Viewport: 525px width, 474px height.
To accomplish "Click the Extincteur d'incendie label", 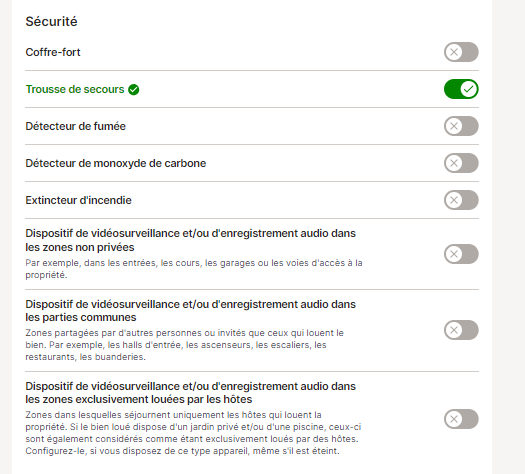I will click(79, 200).
